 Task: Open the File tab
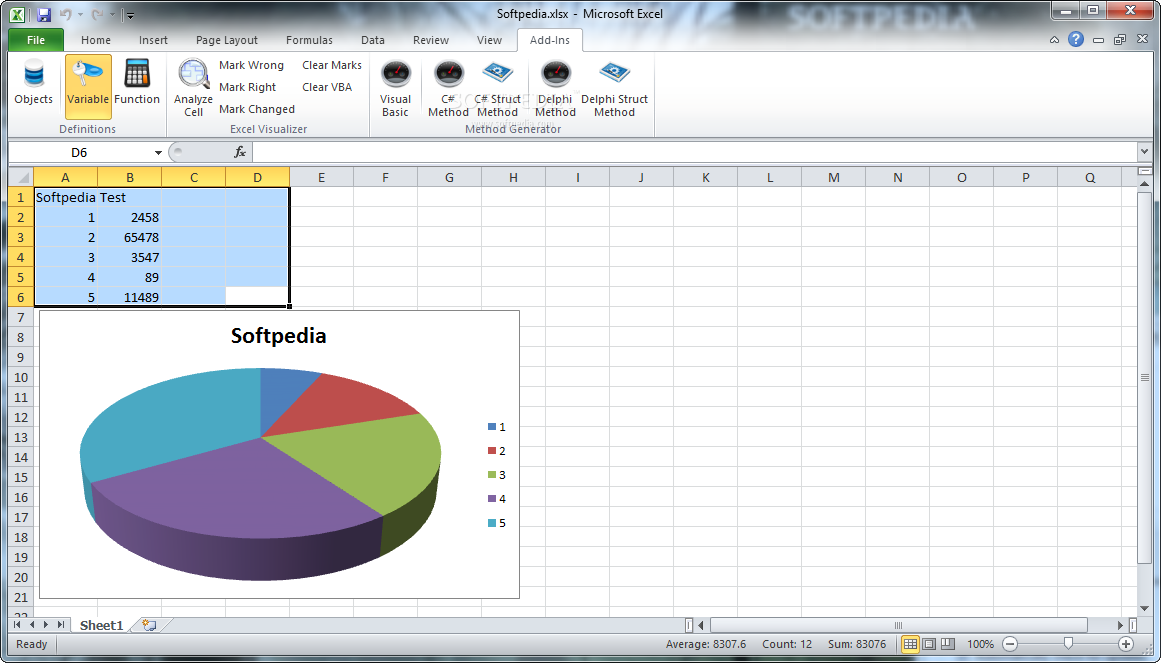tap(36, 40)
